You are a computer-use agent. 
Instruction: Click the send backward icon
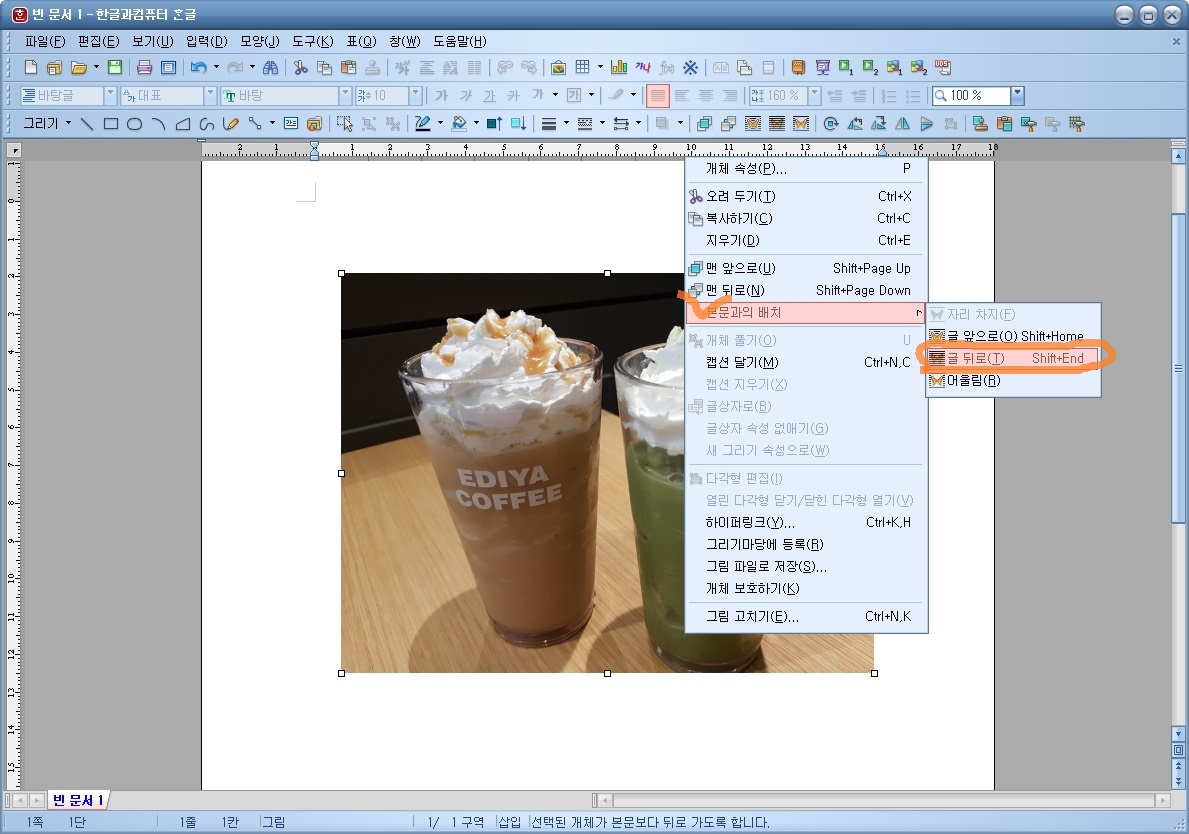(729, 124)
